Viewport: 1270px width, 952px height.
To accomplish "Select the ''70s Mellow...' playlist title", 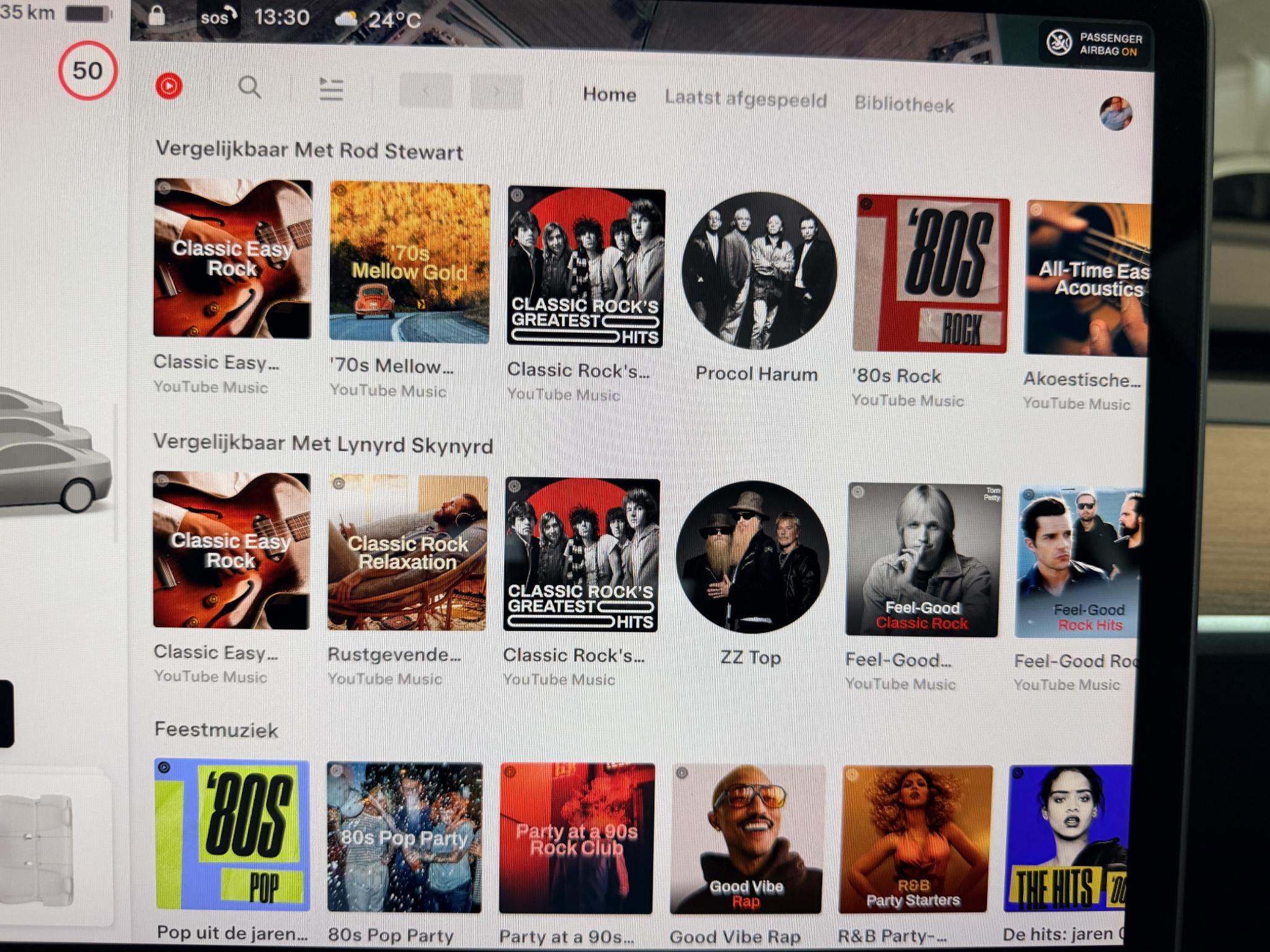I will 391,366.
